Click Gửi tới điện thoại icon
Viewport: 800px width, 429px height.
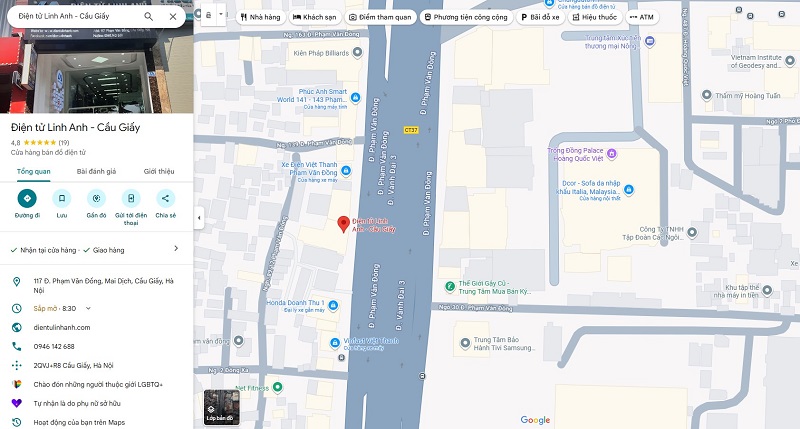point(131,198)
